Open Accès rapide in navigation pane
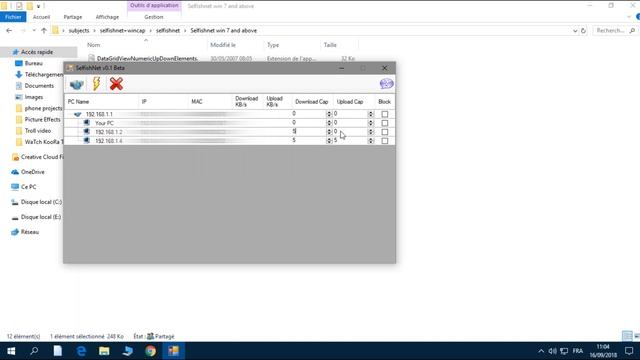Screen dimensions: 640x360 click(x=37, y=52)
